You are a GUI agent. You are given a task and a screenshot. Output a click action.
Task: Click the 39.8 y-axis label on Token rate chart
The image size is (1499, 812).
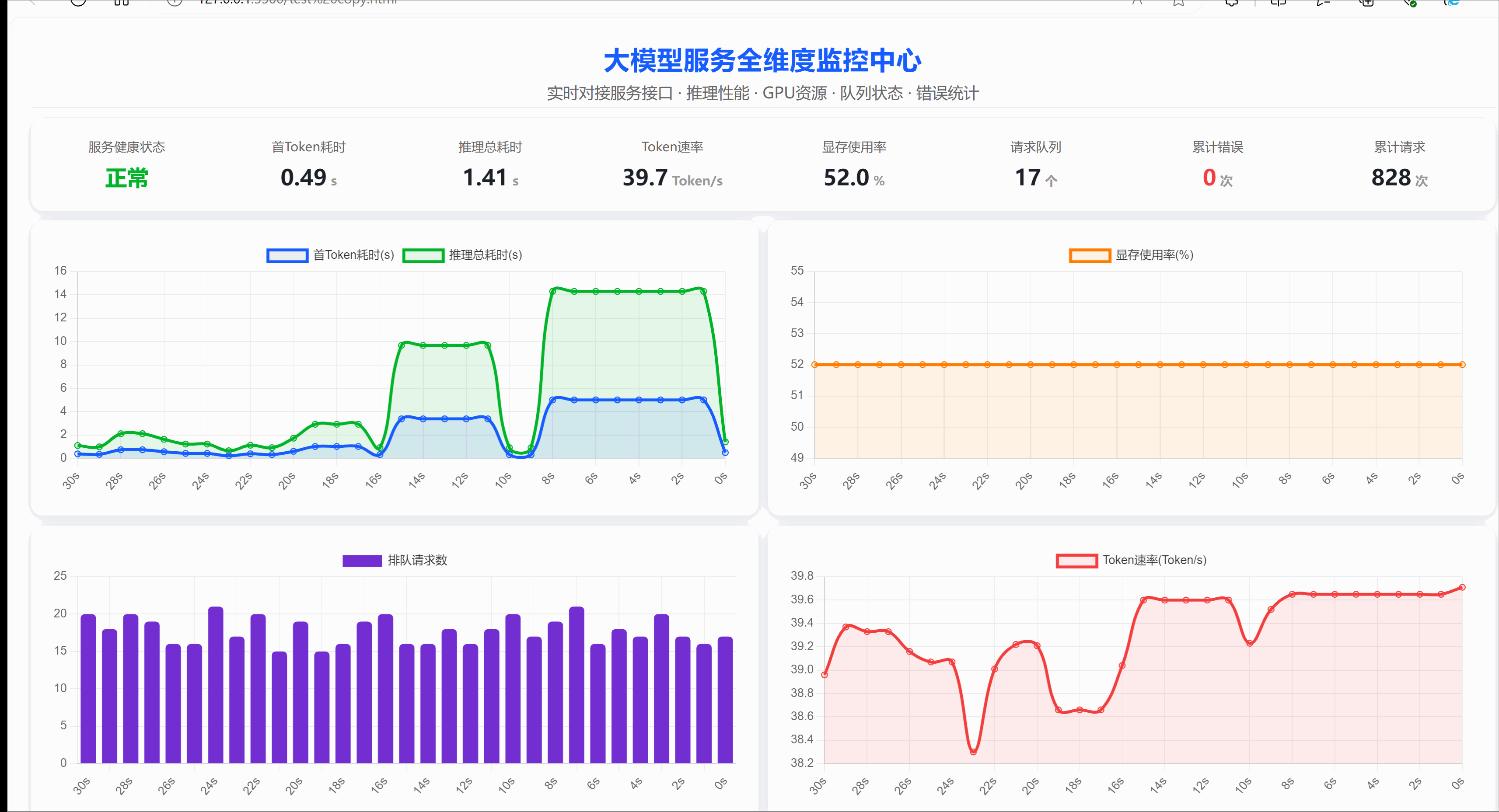(802, 576)
